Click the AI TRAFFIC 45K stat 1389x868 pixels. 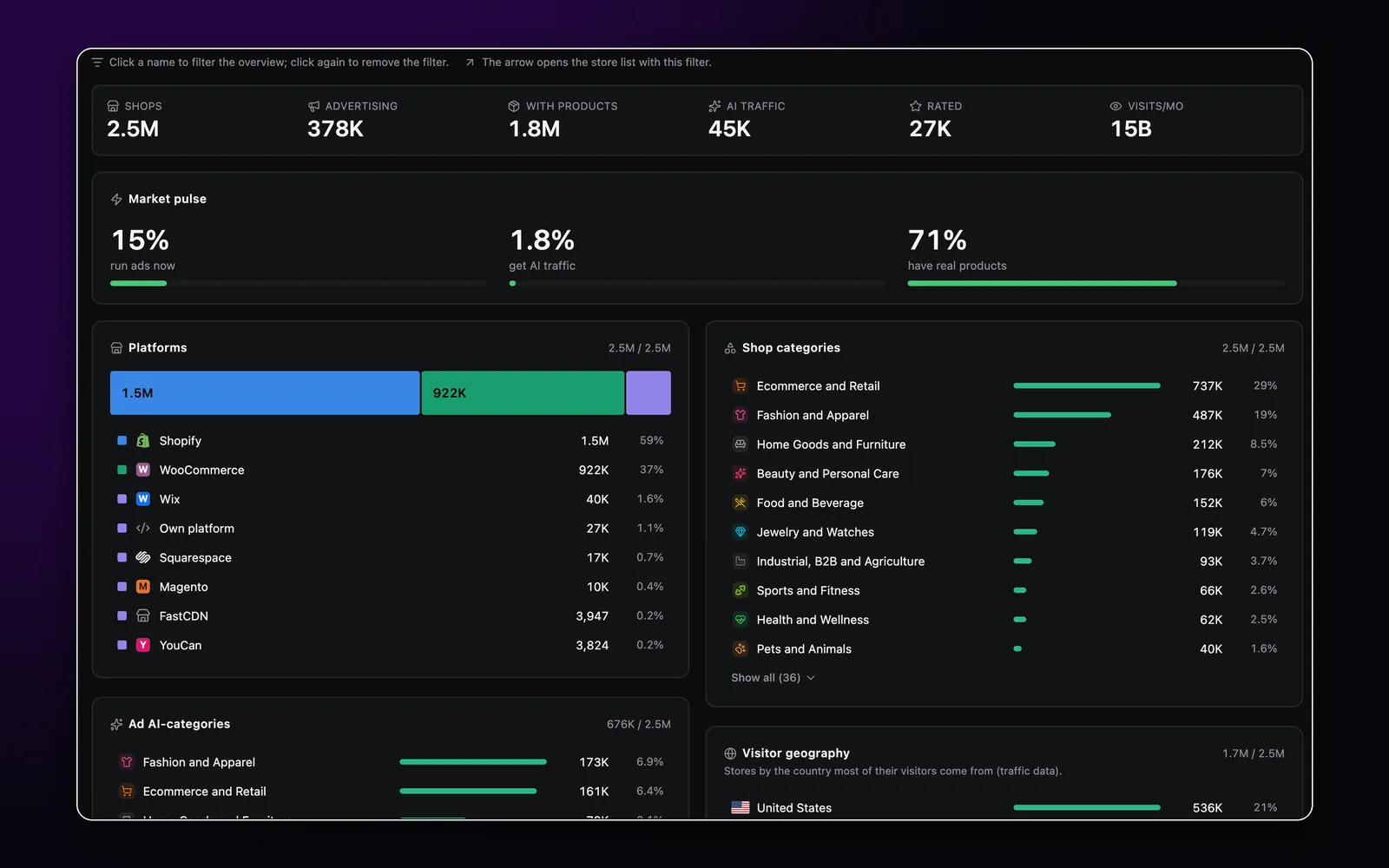(747, 120)
